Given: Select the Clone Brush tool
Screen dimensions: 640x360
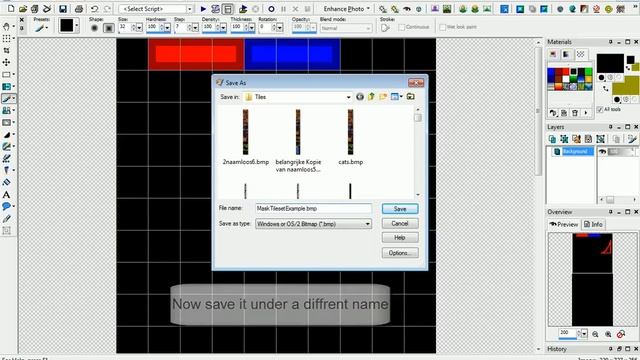Looking at the screenshot, I should point(6,111).
